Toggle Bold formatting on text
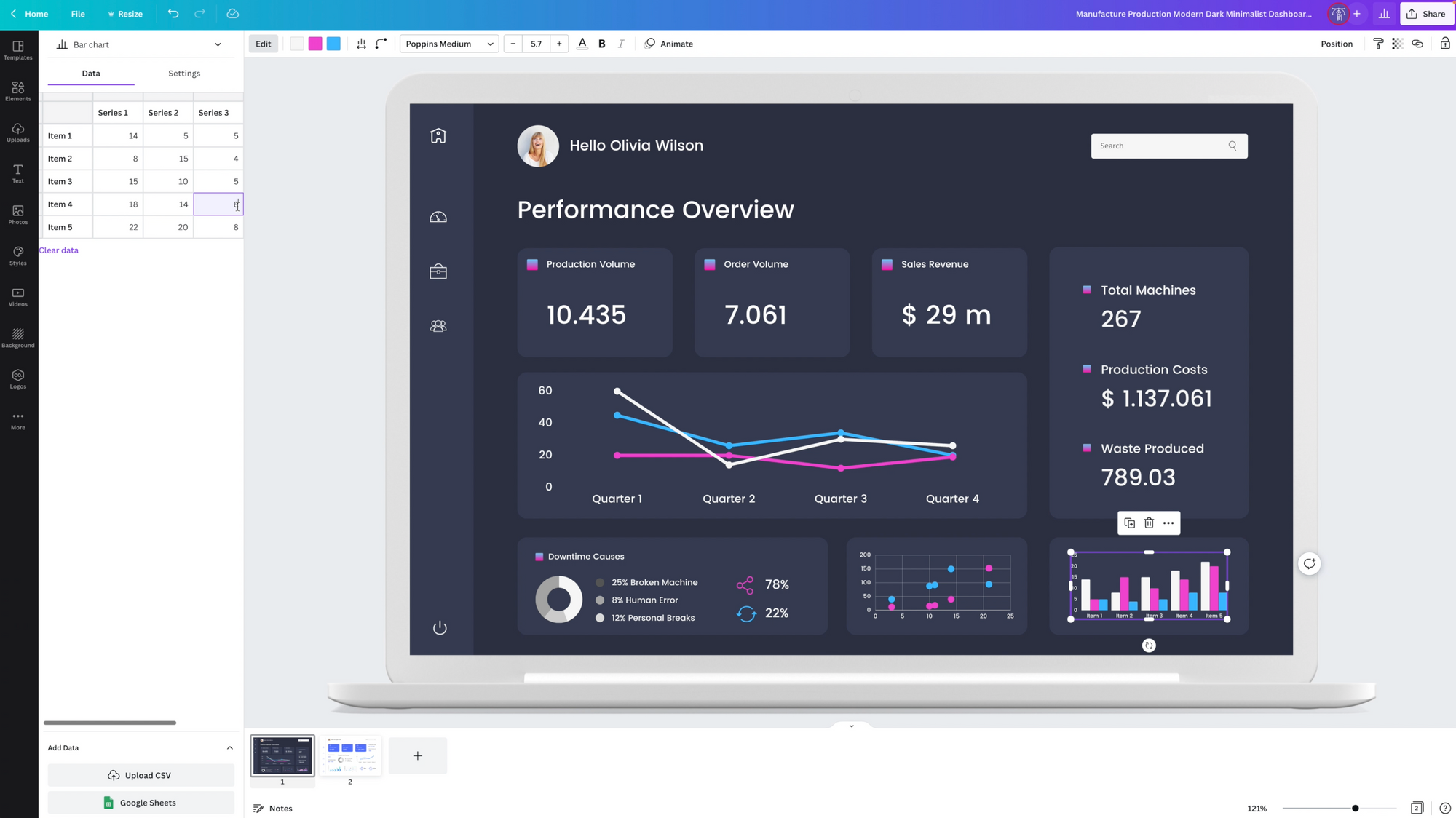 click(x=601, y=44)
